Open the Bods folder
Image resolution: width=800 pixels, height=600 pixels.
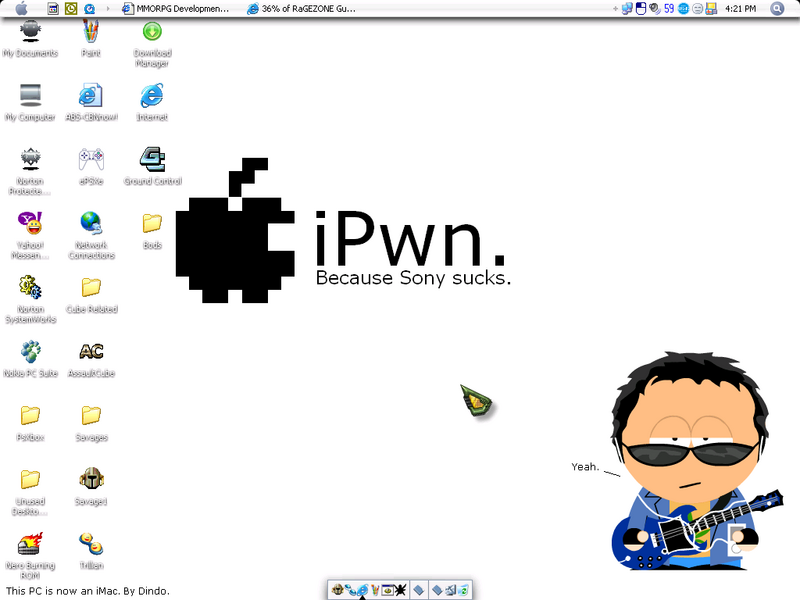pyautogui.click(x=152, y=231)
